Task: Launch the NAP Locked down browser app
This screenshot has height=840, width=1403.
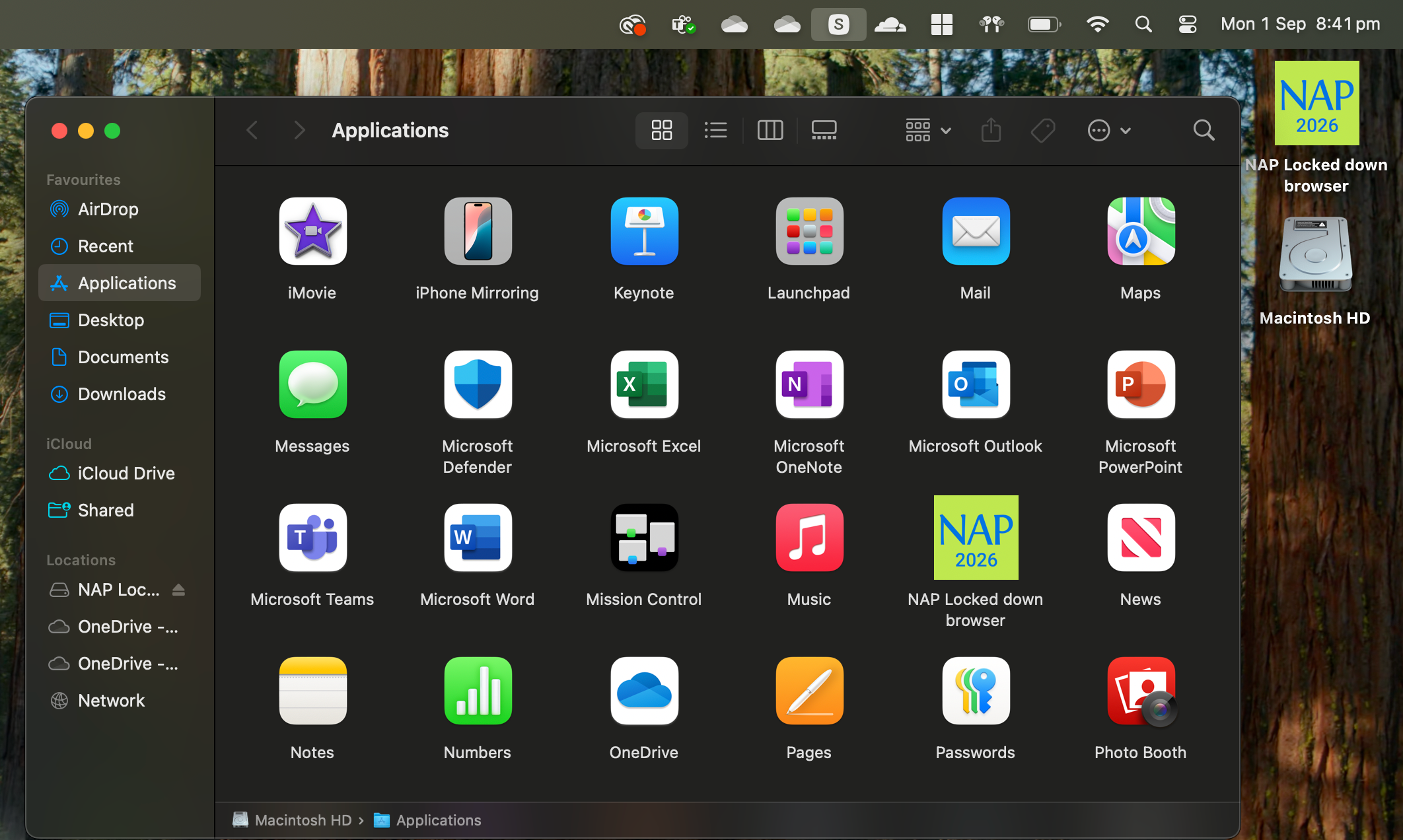Action: click(975, 537)
